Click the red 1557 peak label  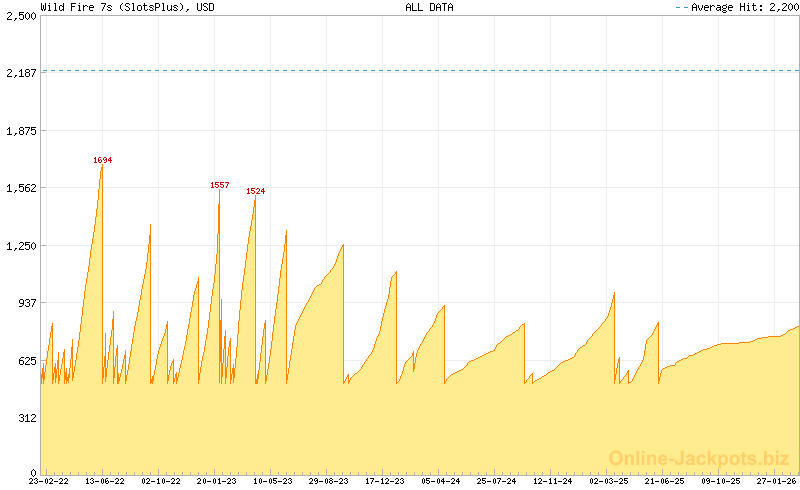tap(220, 185)
